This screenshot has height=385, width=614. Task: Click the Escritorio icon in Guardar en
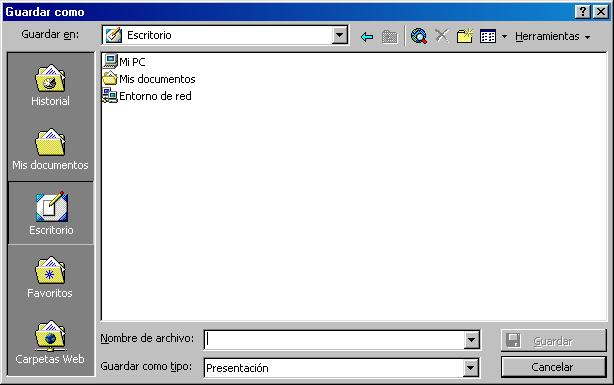pos(114,35)
